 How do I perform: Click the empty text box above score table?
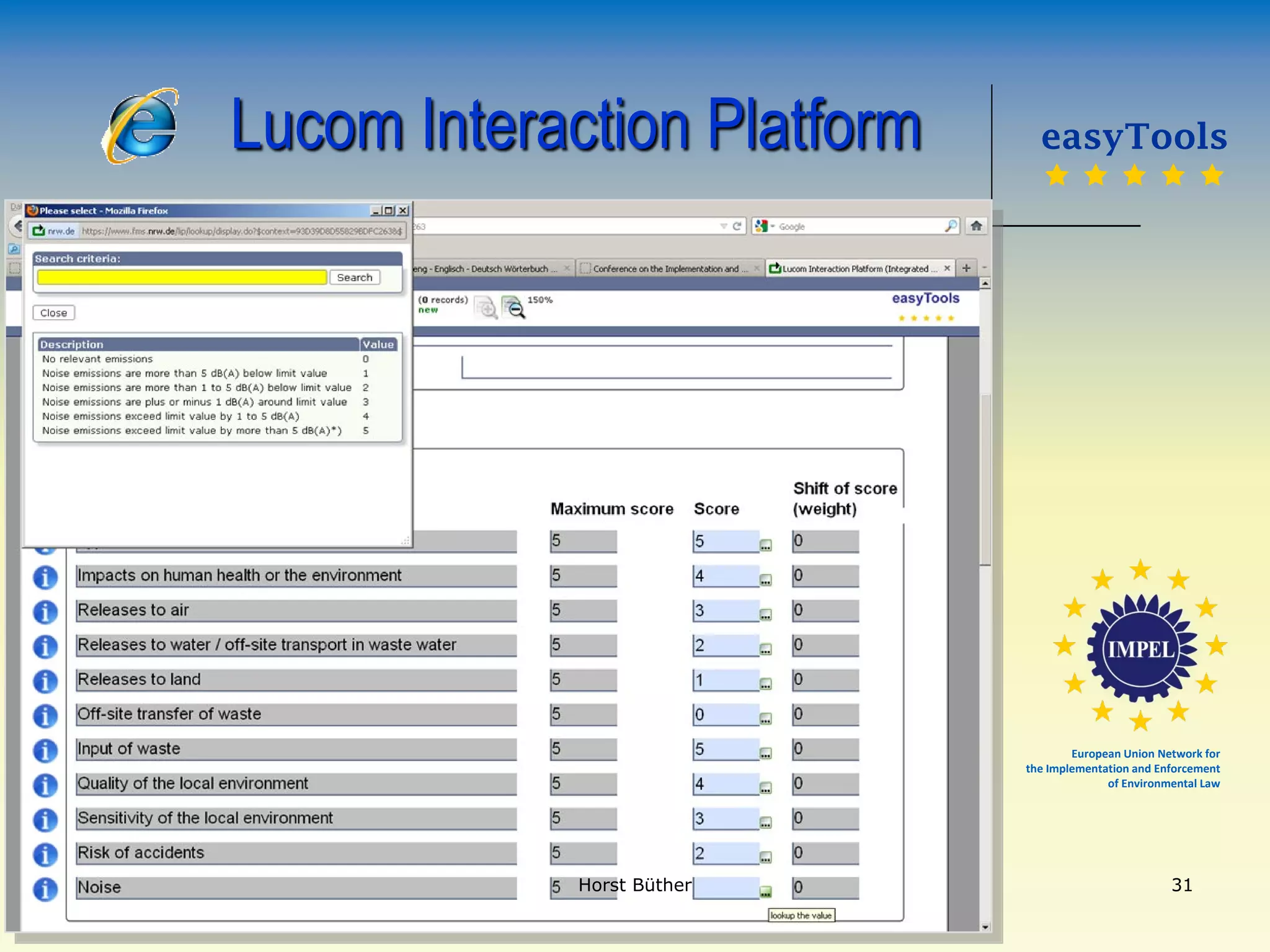(677, 367)
